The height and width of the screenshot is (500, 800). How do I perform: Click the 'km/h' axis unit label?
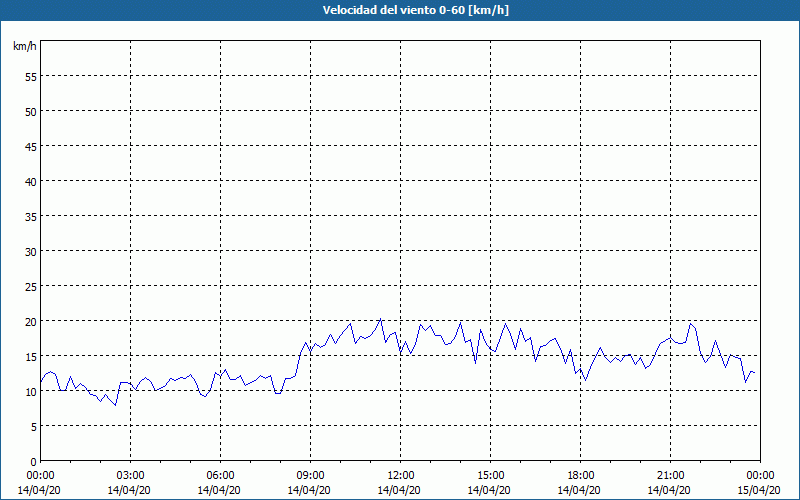pyautogui.click(x=24, y=46)
